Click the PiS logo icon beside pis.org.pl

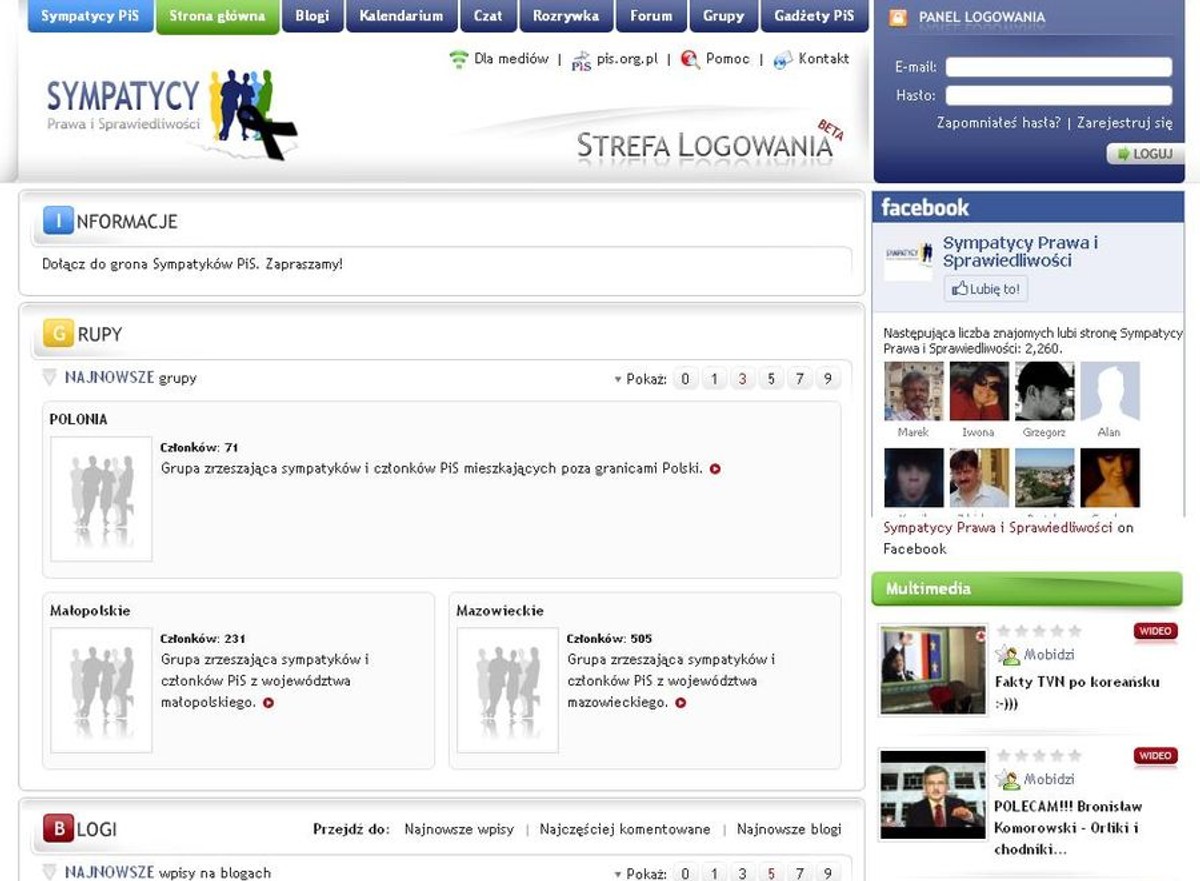pos(581,60)
